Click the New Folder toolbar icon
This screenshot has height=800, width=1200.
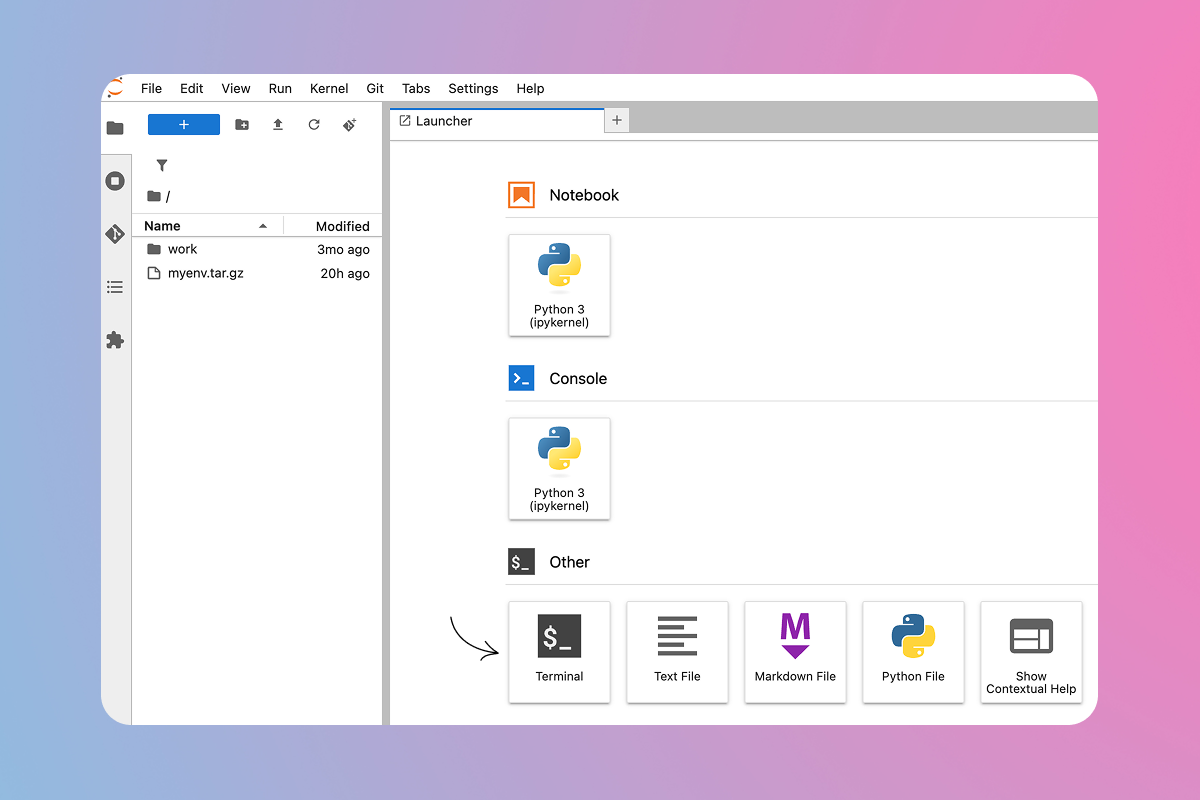coord(242,124)
